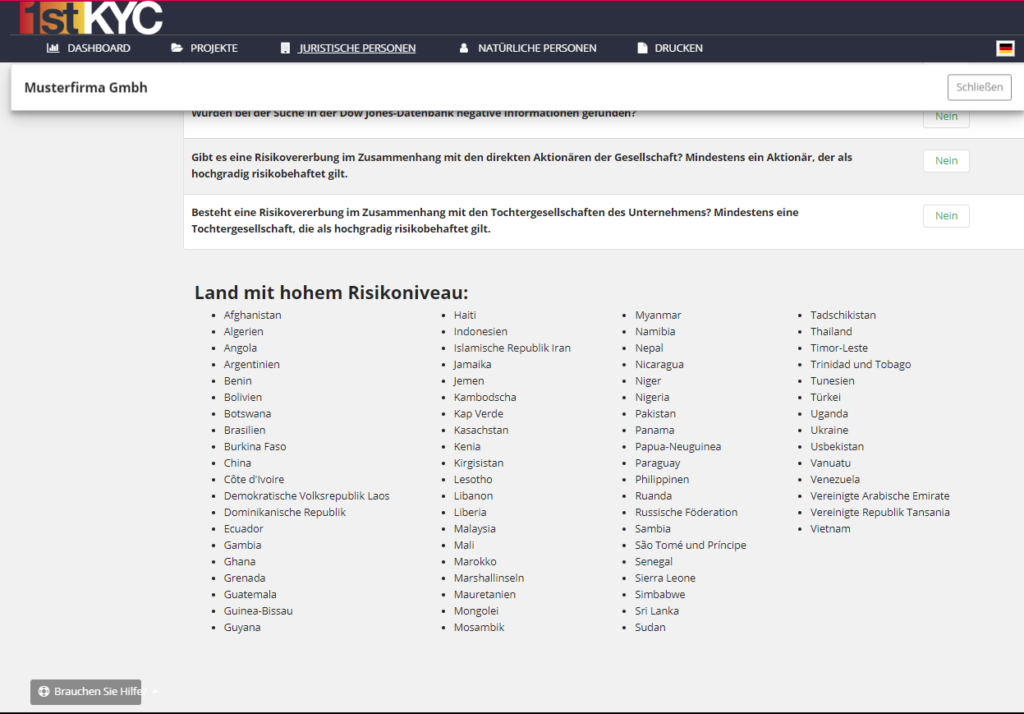
Task: Click Kasachstan in the list
Action: [x=481, y=430]
